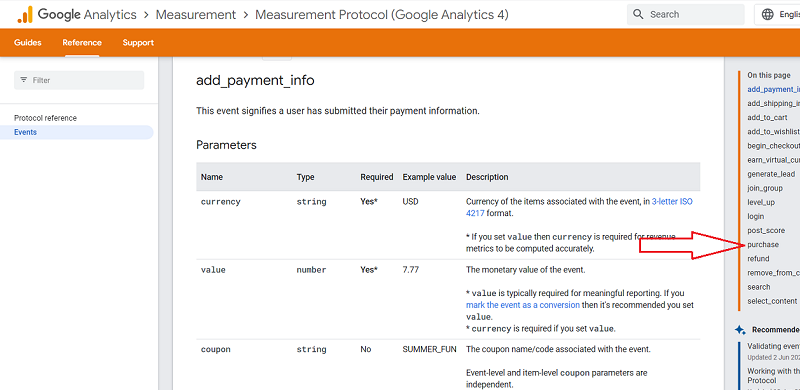Screen dimensions: 800x390
Task: Click the Measurement breadcrumb link
Action: 196,14
